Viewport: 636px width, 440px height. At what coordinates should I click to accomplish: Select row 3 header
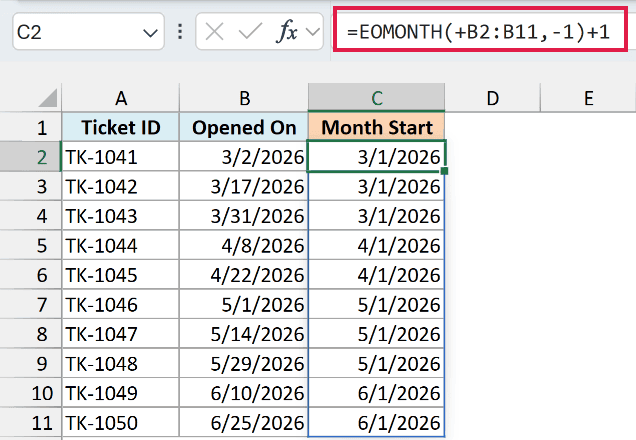(x=30, y=186)
